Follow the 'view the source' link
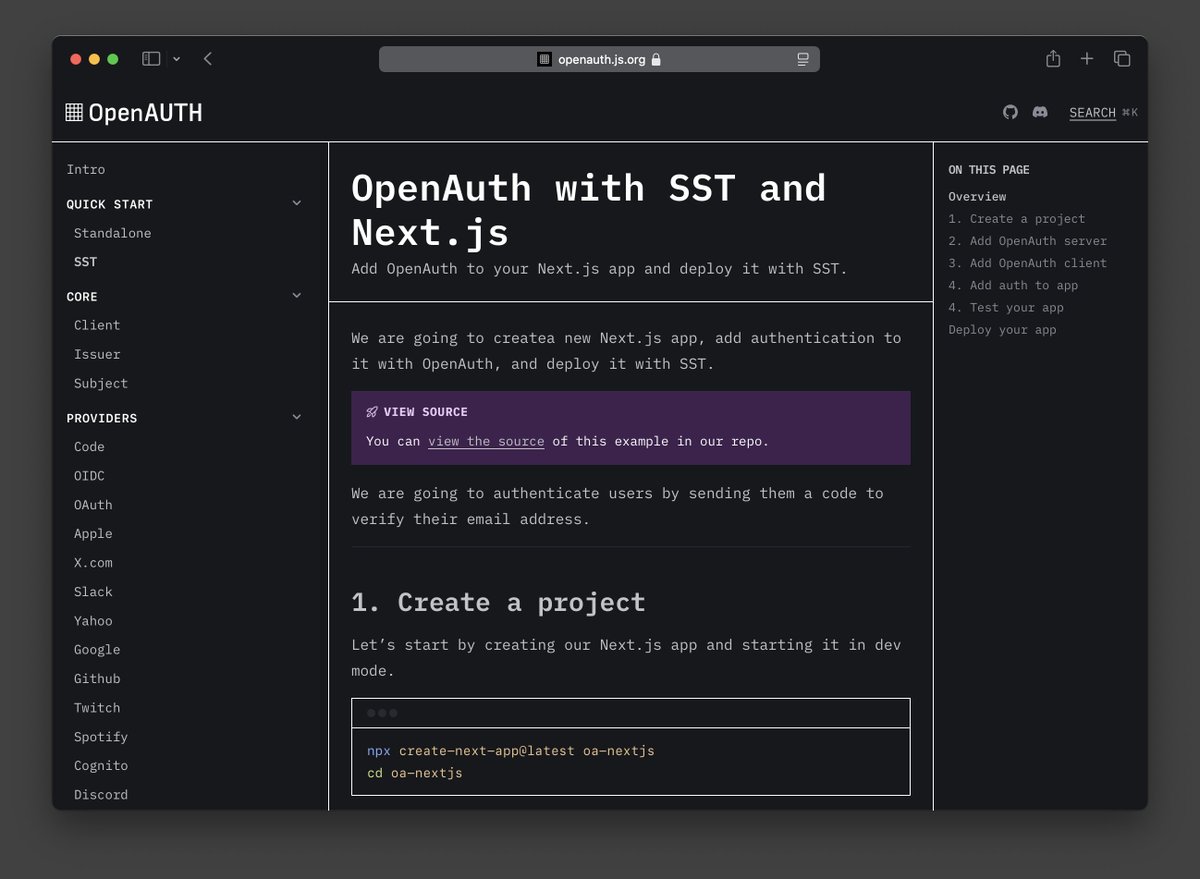 (x=486, y=441)
